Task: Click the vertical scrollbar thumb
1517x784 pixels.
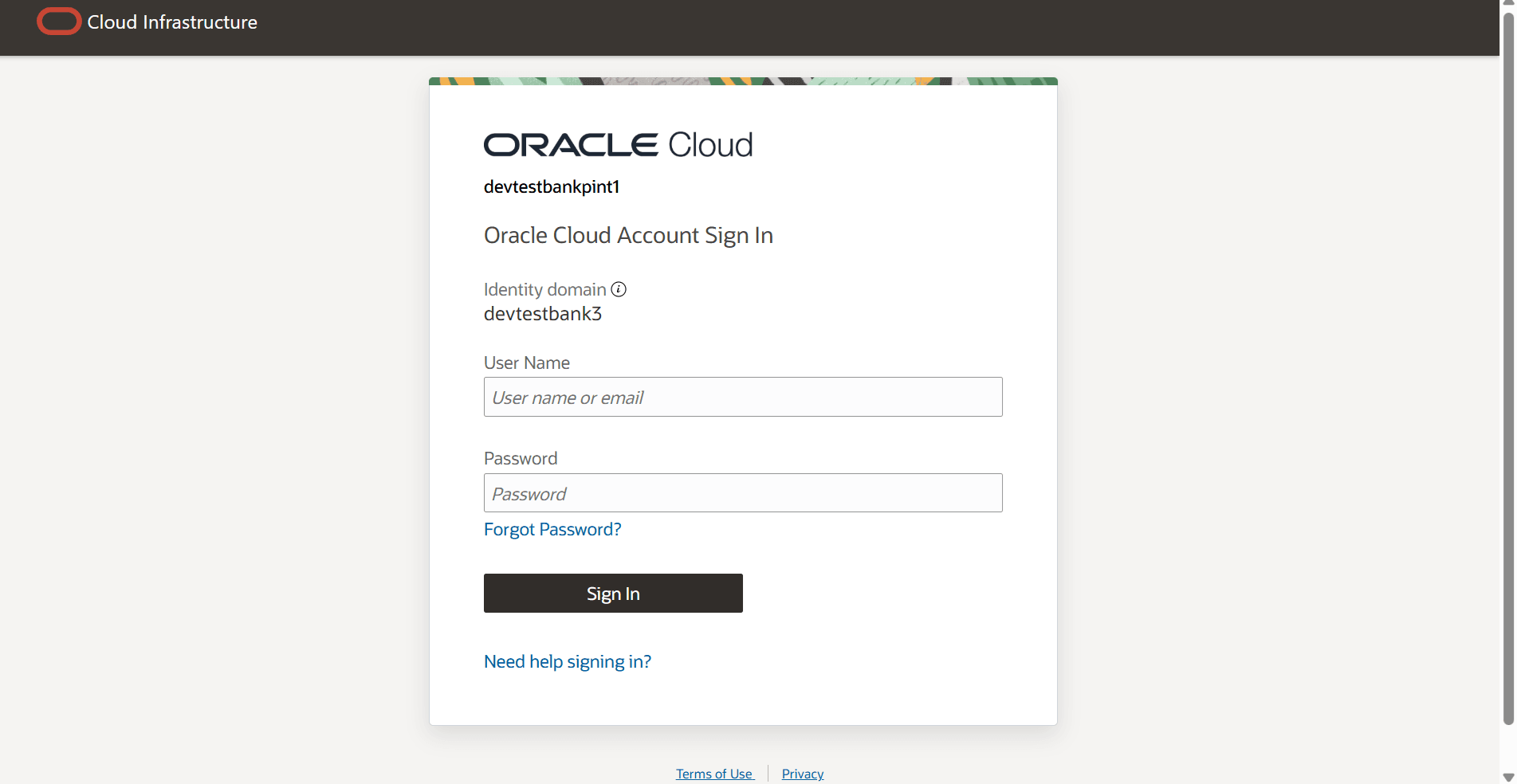Action: 1508,367
